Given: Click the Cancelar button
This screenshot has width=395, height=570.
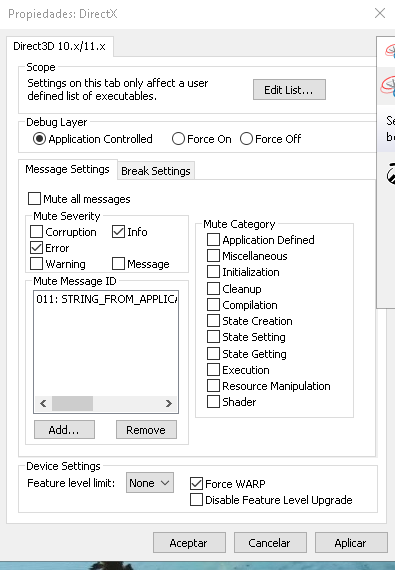Looking at the screenshot, I should (x=270, y=543).
